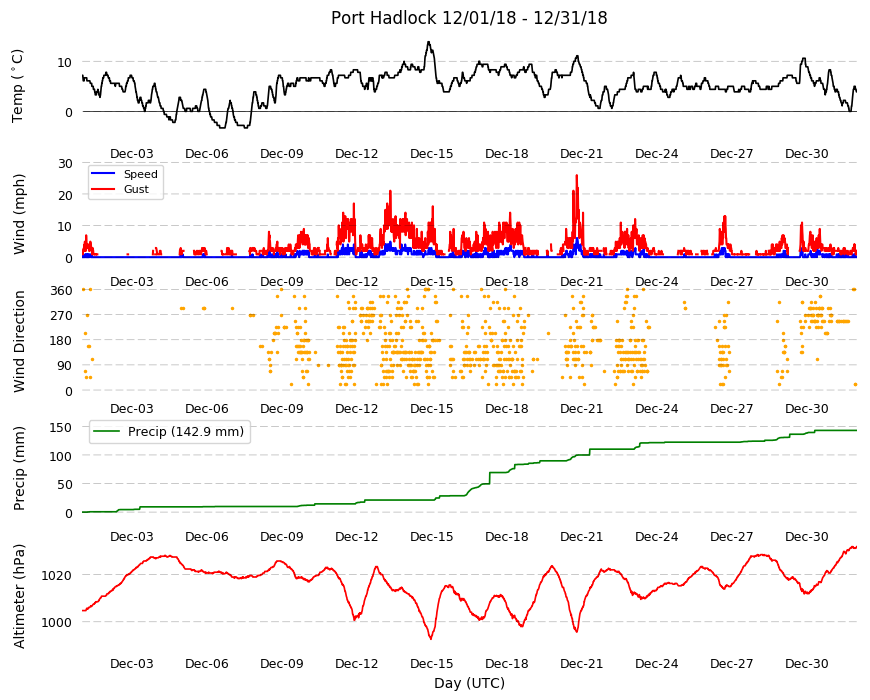Screen dimensions: 870x700
Task: Click the 150 tick on precipitation axis
Action: click(61, 427)
